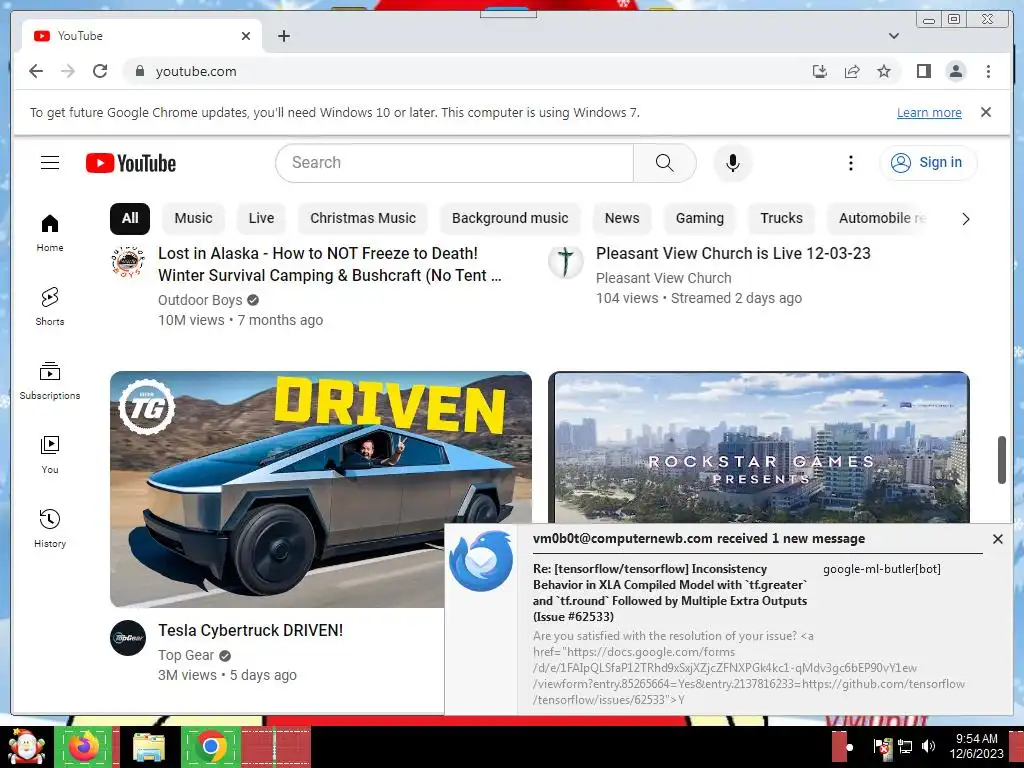Click the Sign in button
The width and height of the screenshot is (1024, 768).
click(928, 163)
